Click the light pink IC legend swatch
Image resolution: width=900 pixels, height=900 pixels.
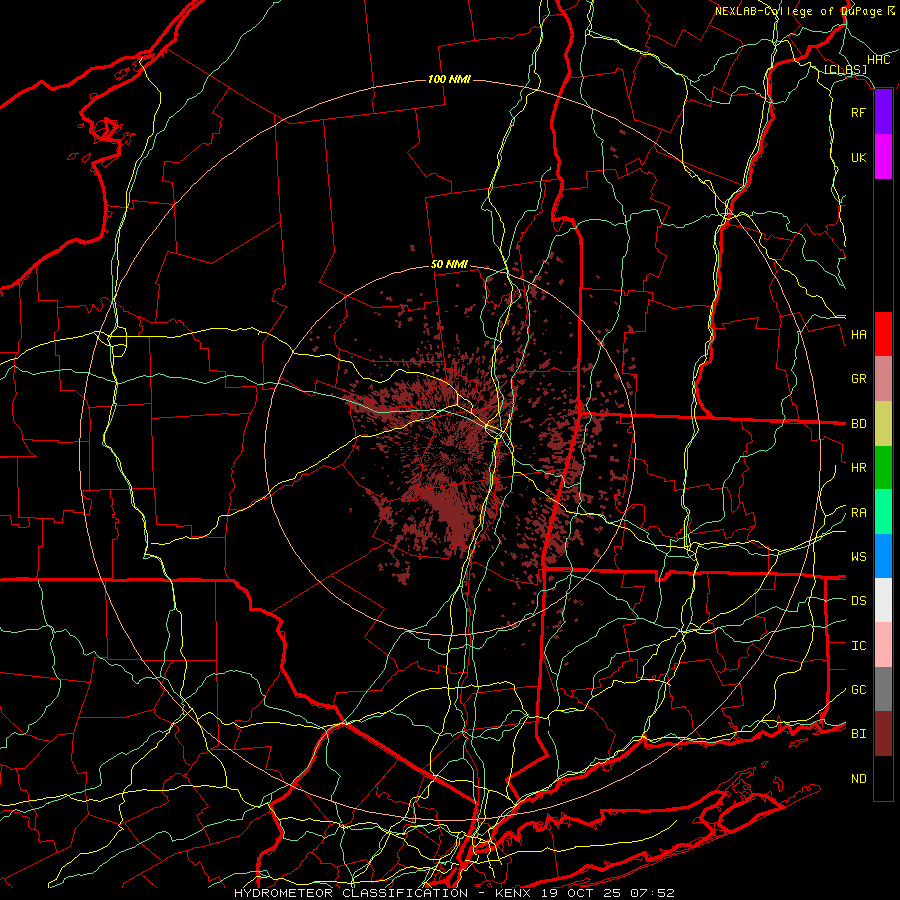[x=883, y=645]
